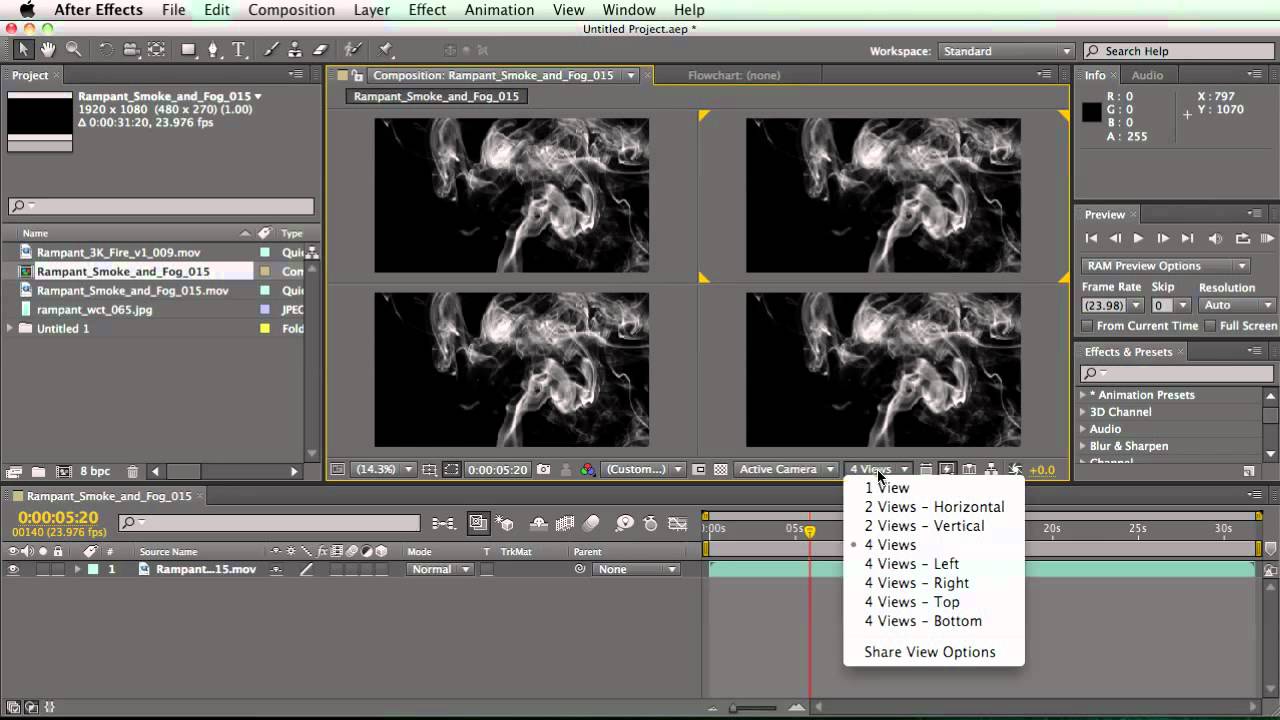Select the Clone Stamp tool
Image resolution: width=1280 pixels, height=720 pixels.
(296, 49)
